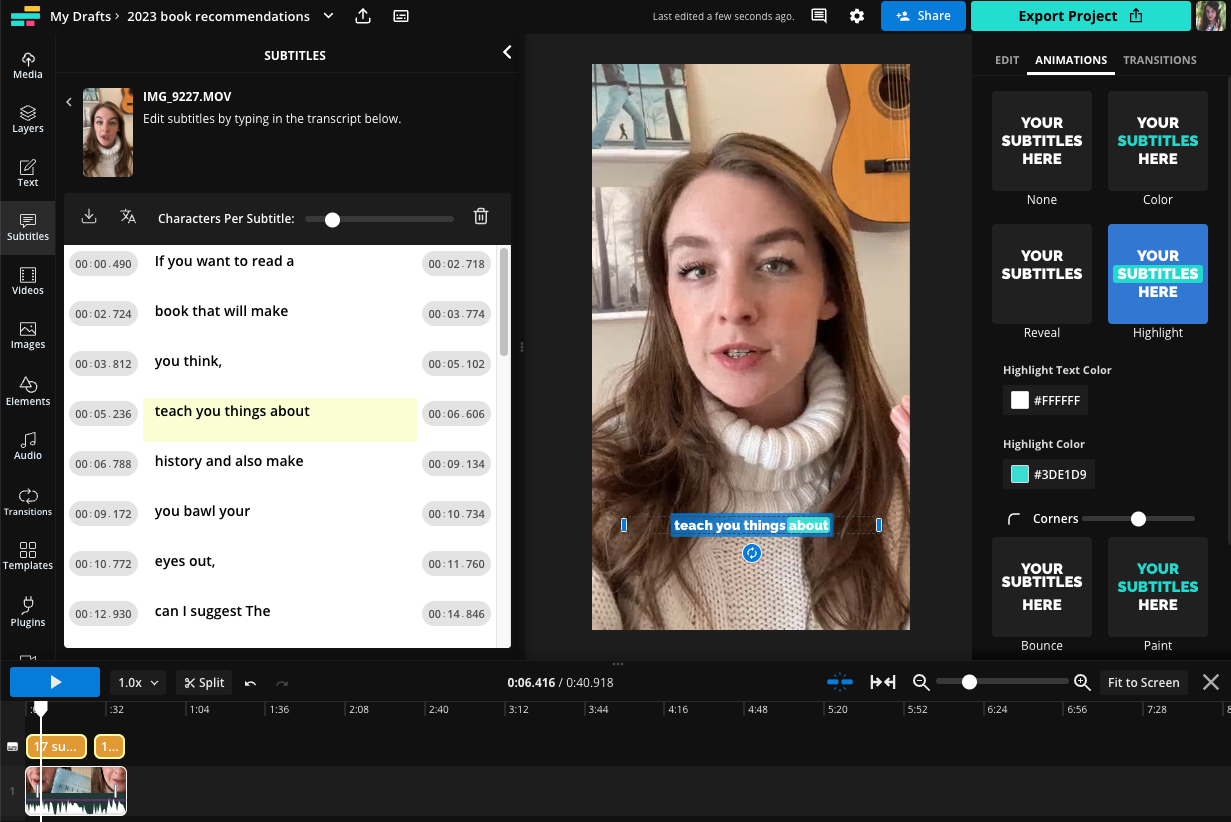The width and height of the screenshot is (1231, 822).
Task: Click the Export Project button
Action: pyautogui.click(x=1080, y=16)
